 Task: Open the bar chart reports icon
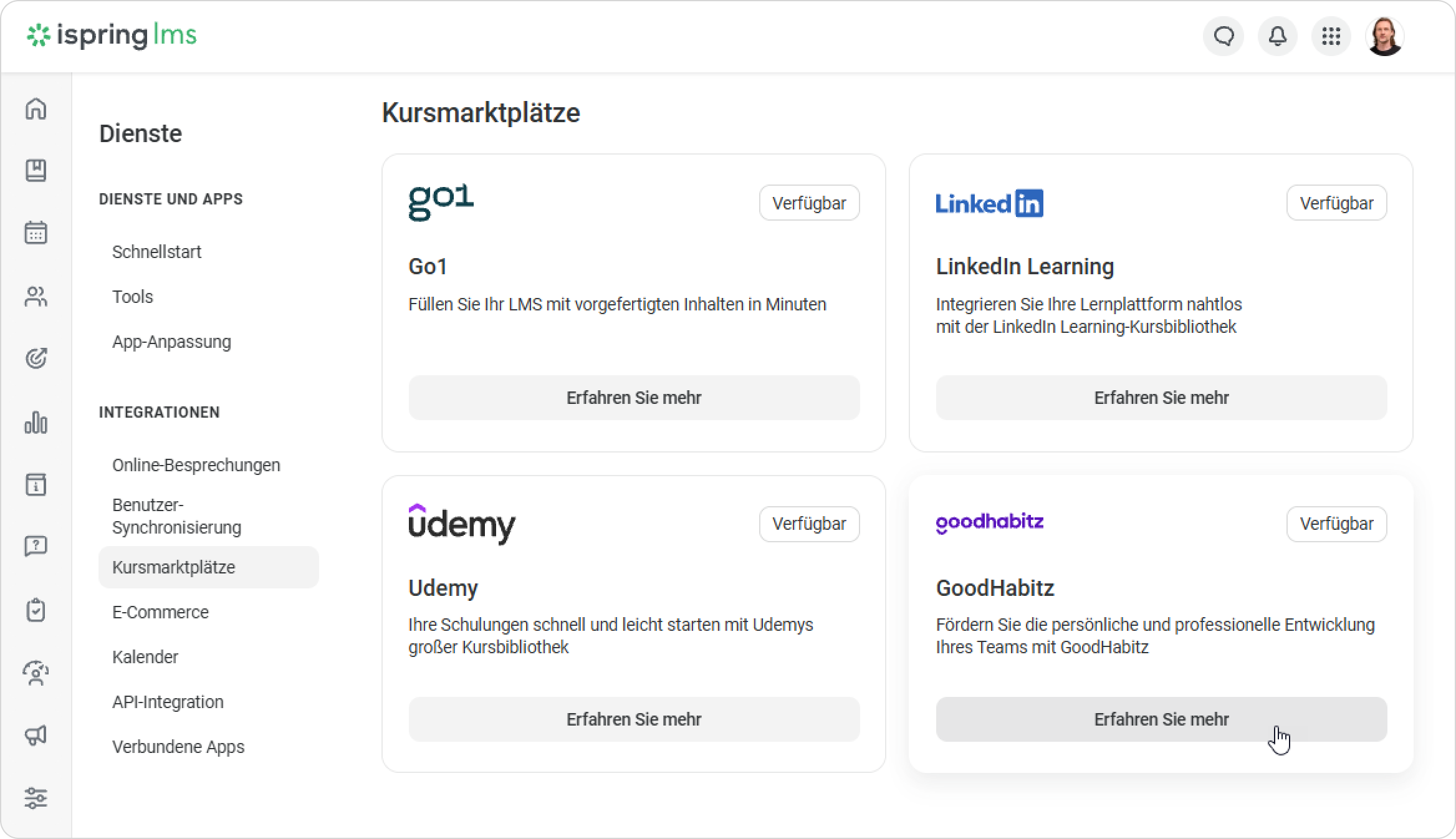36,423
